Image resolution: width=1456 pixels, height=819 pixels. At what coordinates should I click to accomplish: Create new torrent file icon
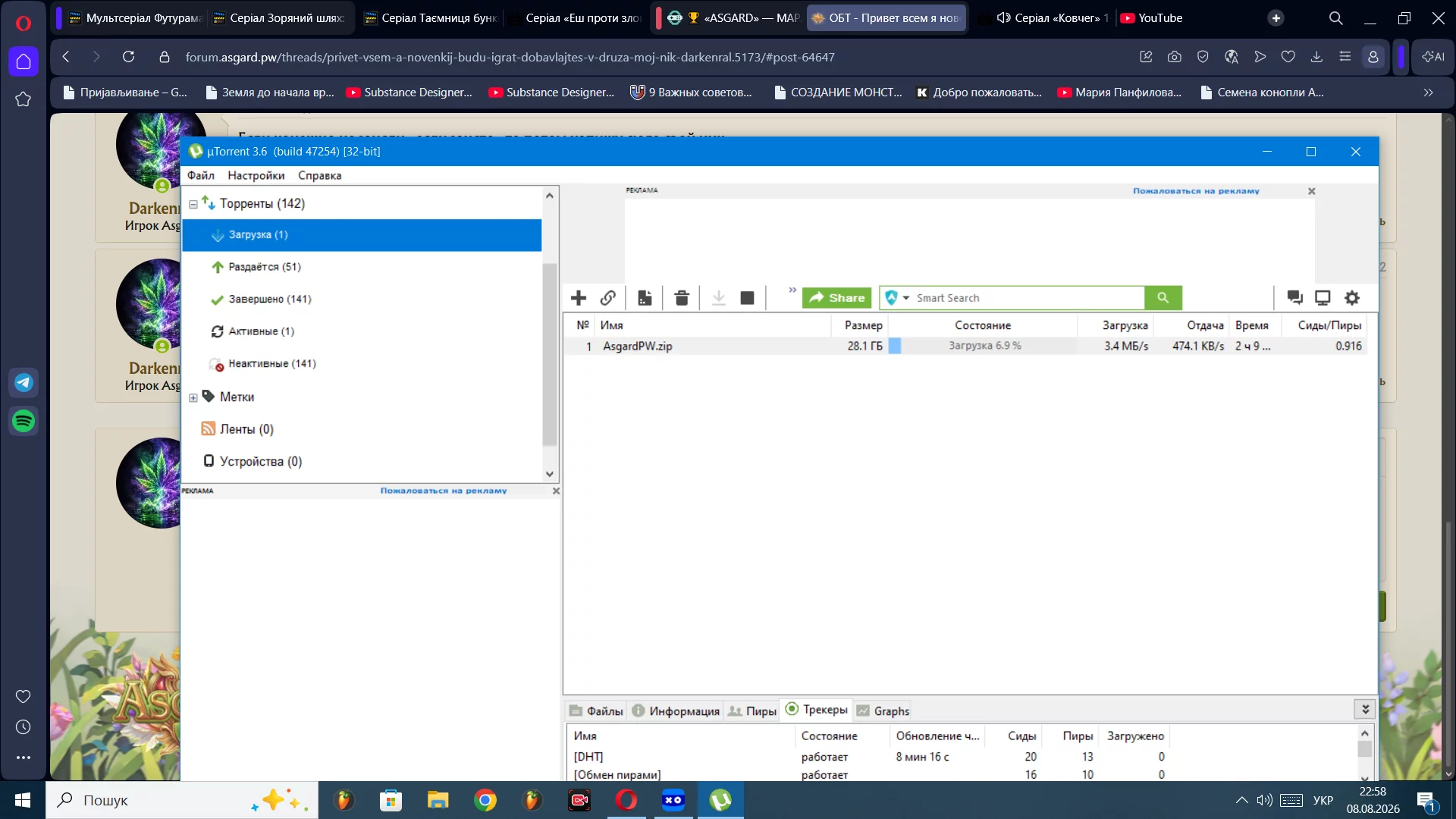click(645, 298)
